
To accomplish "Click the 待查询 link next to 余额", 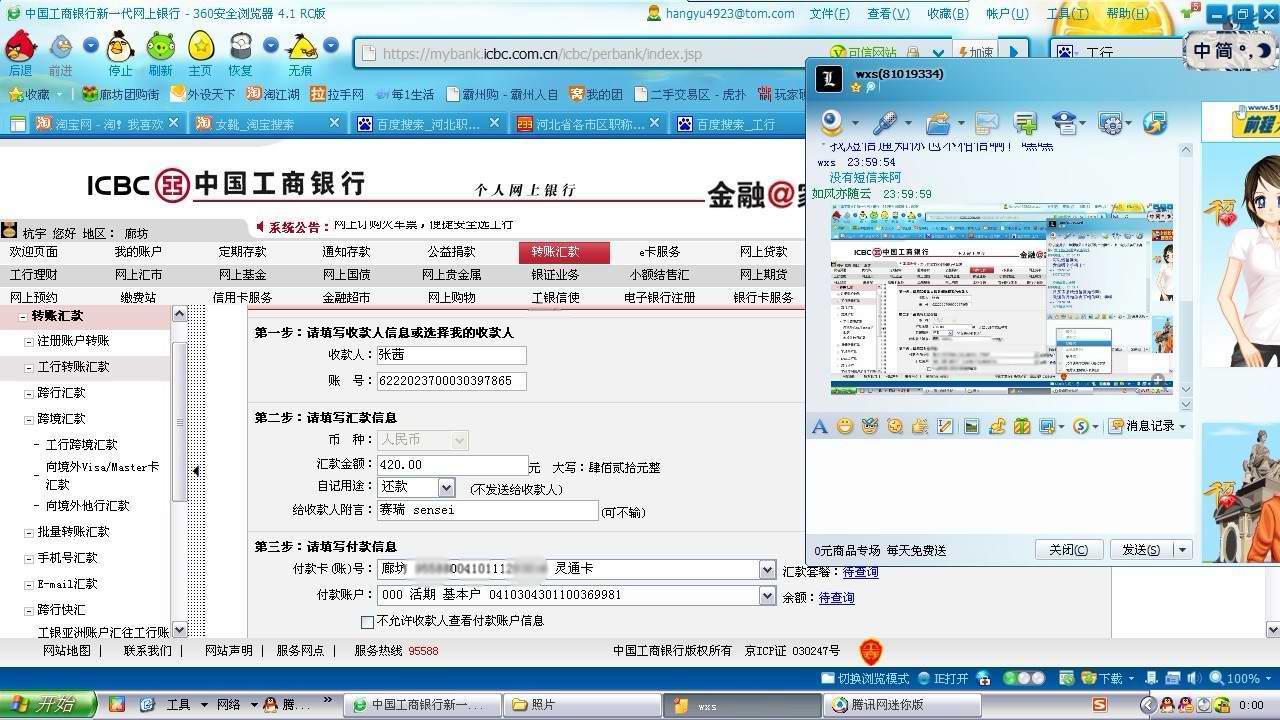I will [x=836, y=598].
